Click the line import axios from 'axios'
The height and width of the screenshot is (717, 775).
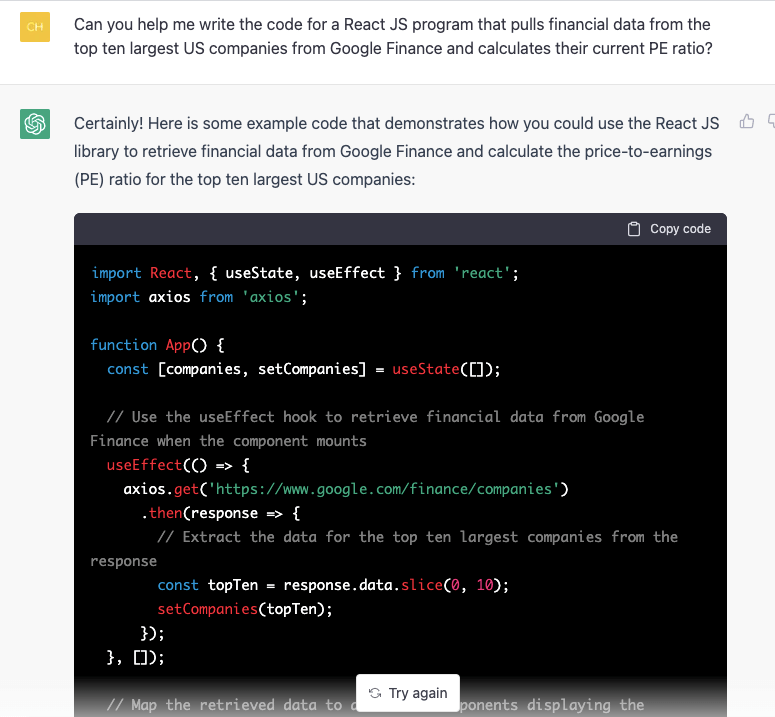(x=199, y=297)
